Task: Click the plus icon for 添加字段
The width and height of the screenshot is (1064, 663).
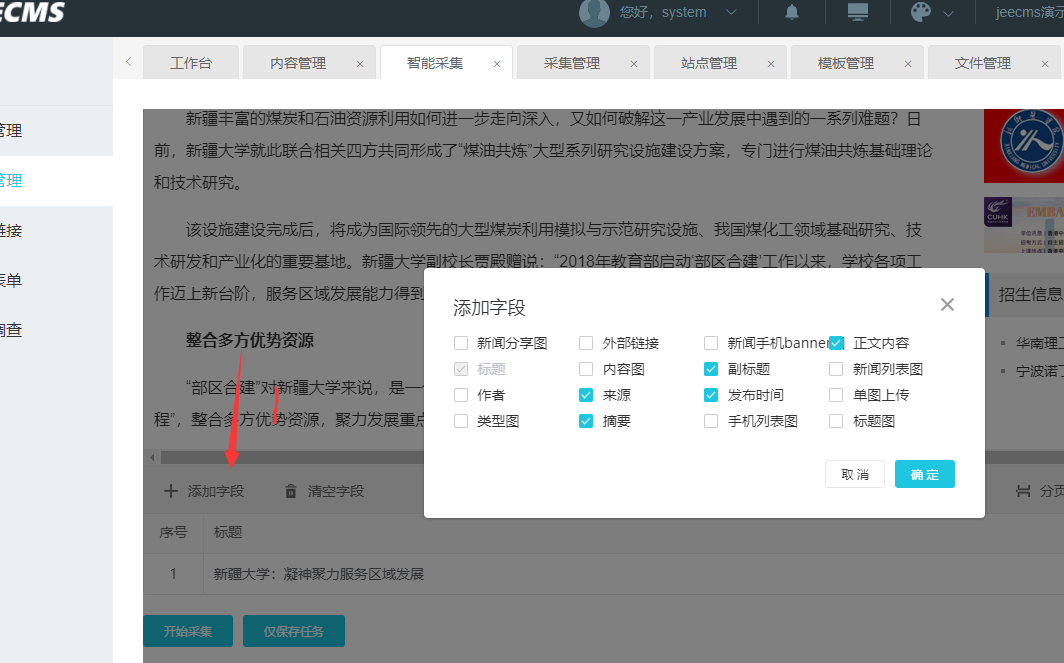Action: coord(171,491)
